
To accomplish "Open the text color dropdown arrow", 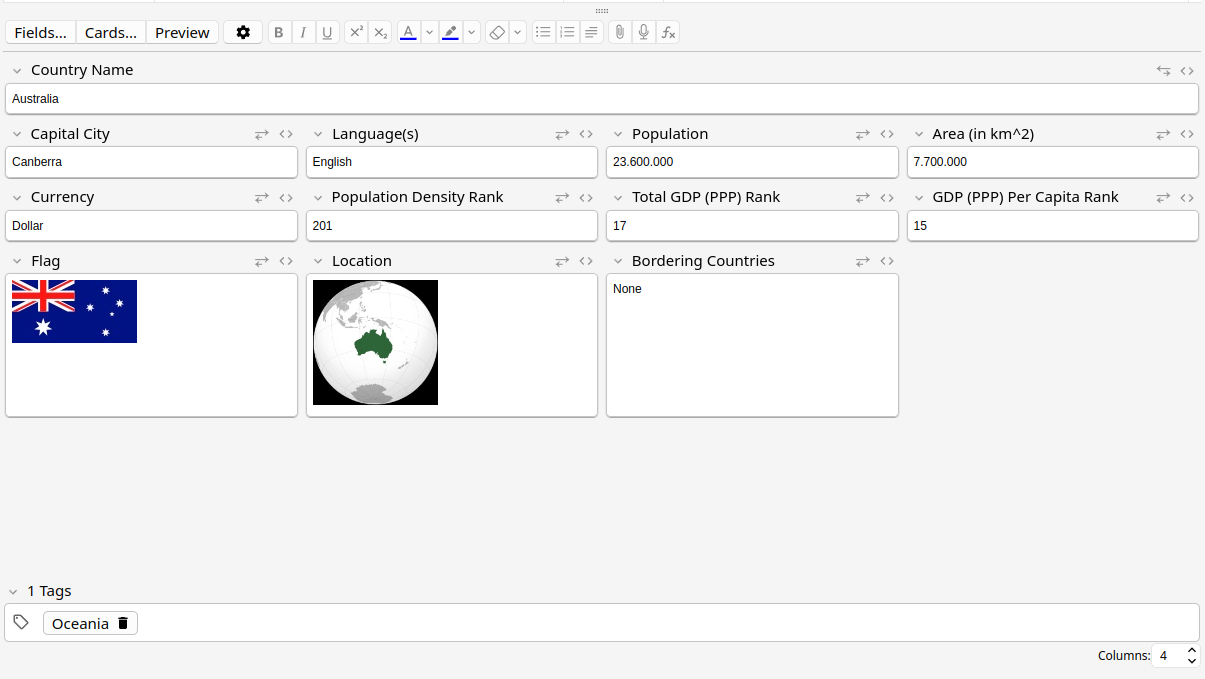I will tap(429, 32).
